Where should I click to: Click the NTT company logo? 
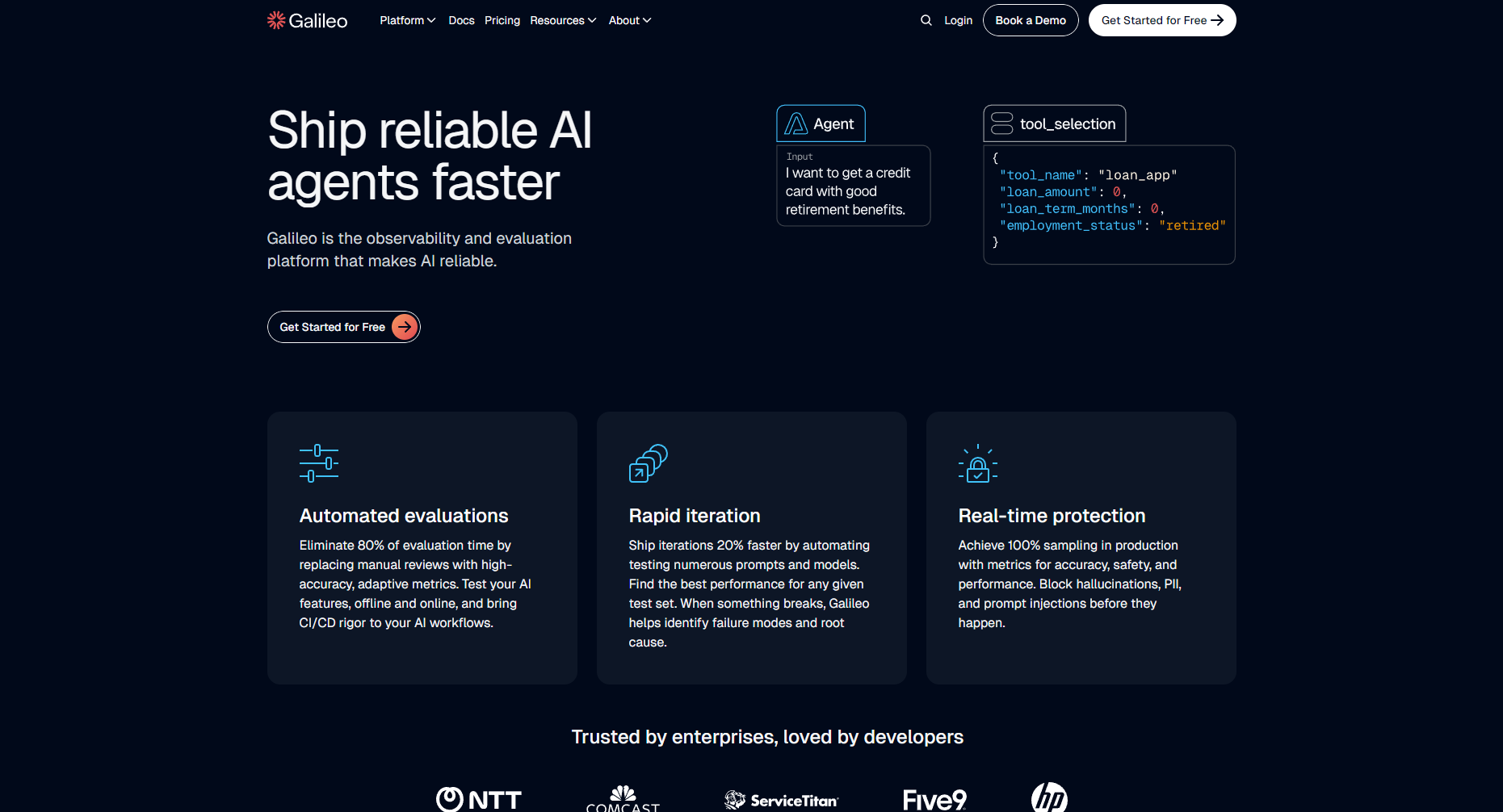point(479,799)
